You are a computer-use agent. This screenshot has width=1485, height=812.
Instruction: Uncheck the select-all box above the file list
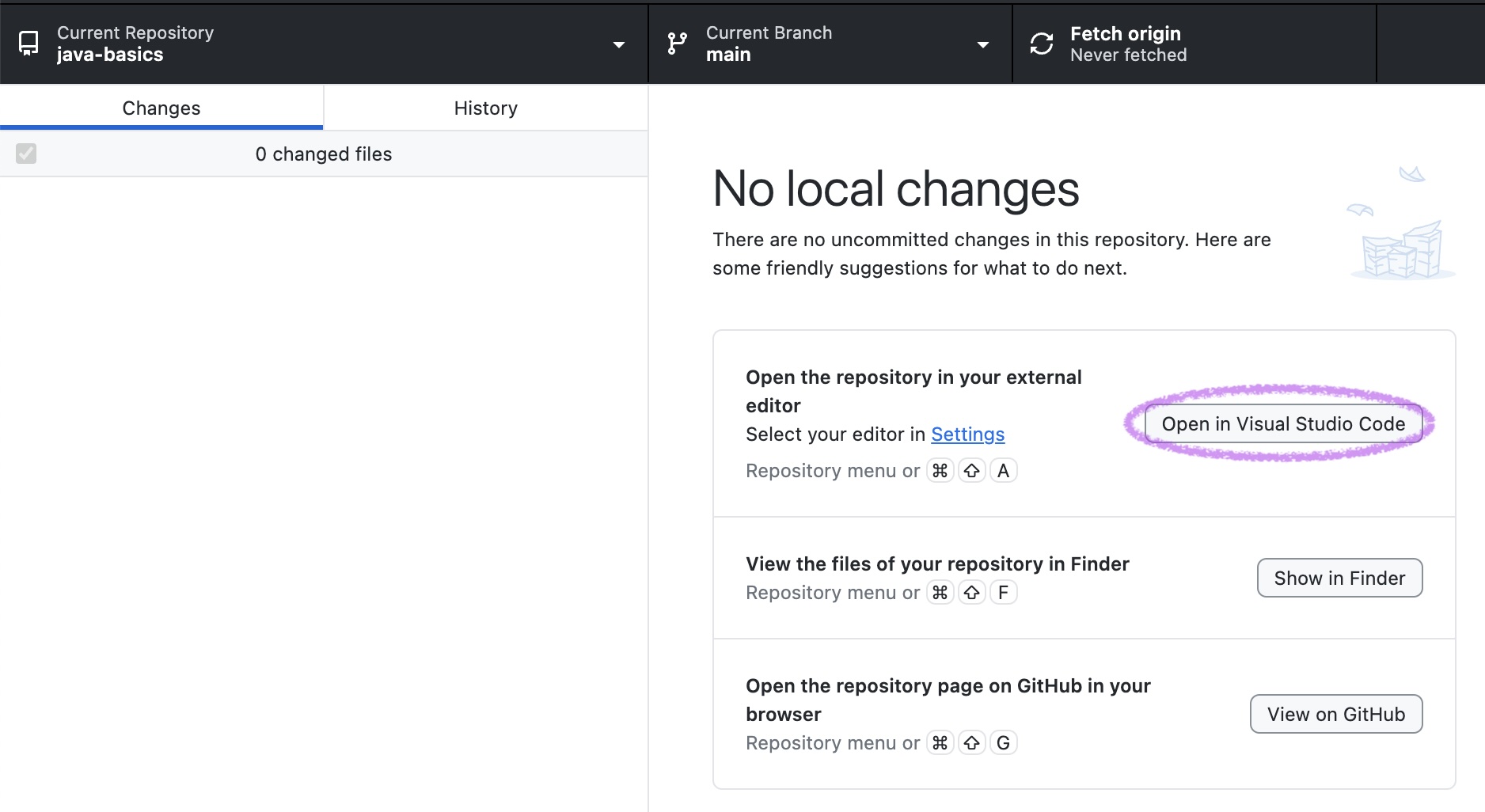(x=26, y=154)
